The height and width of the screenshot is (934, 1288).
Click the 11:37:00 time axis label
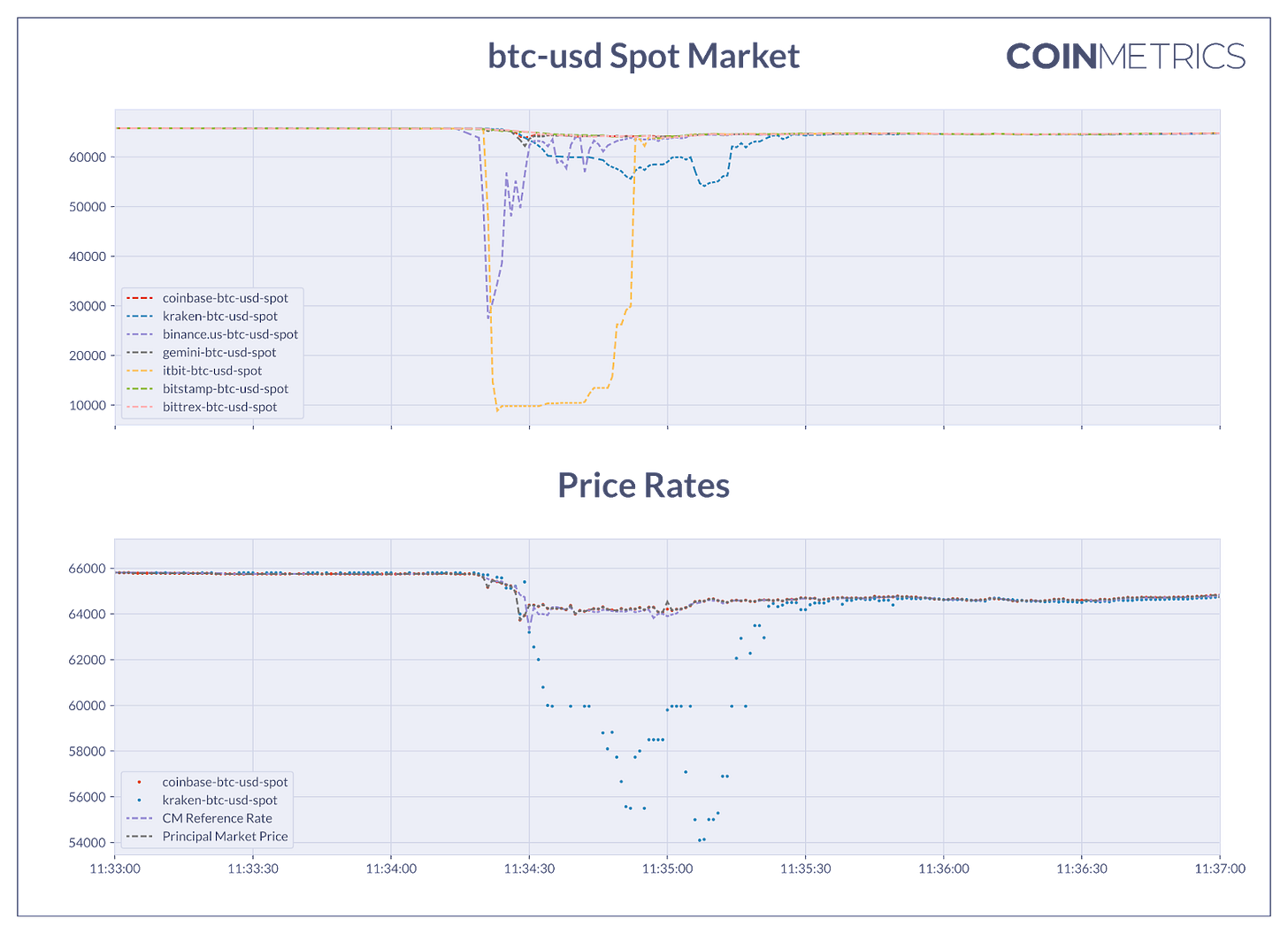tap(1220, 869)
